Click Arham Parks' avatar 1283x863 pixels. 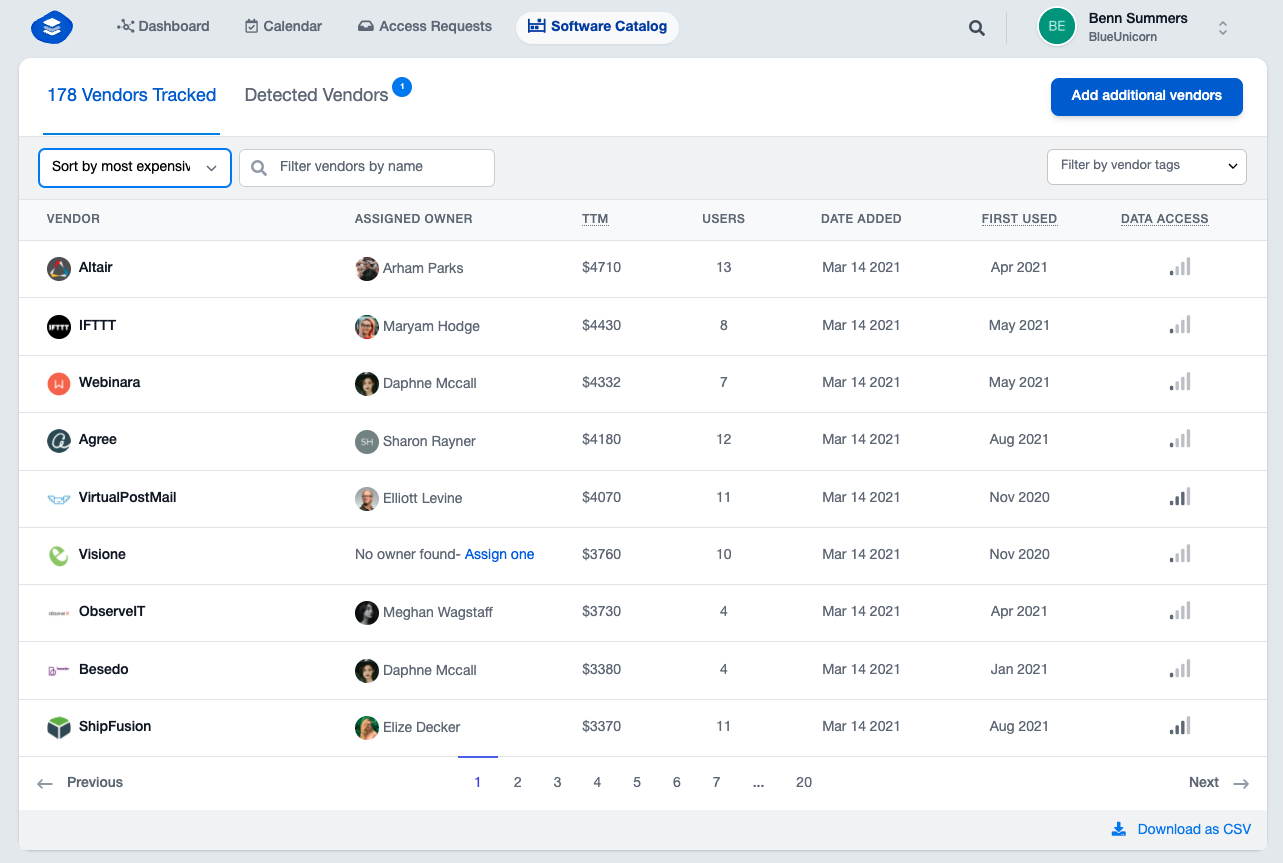pyautogui.click(x=367, y=268)
